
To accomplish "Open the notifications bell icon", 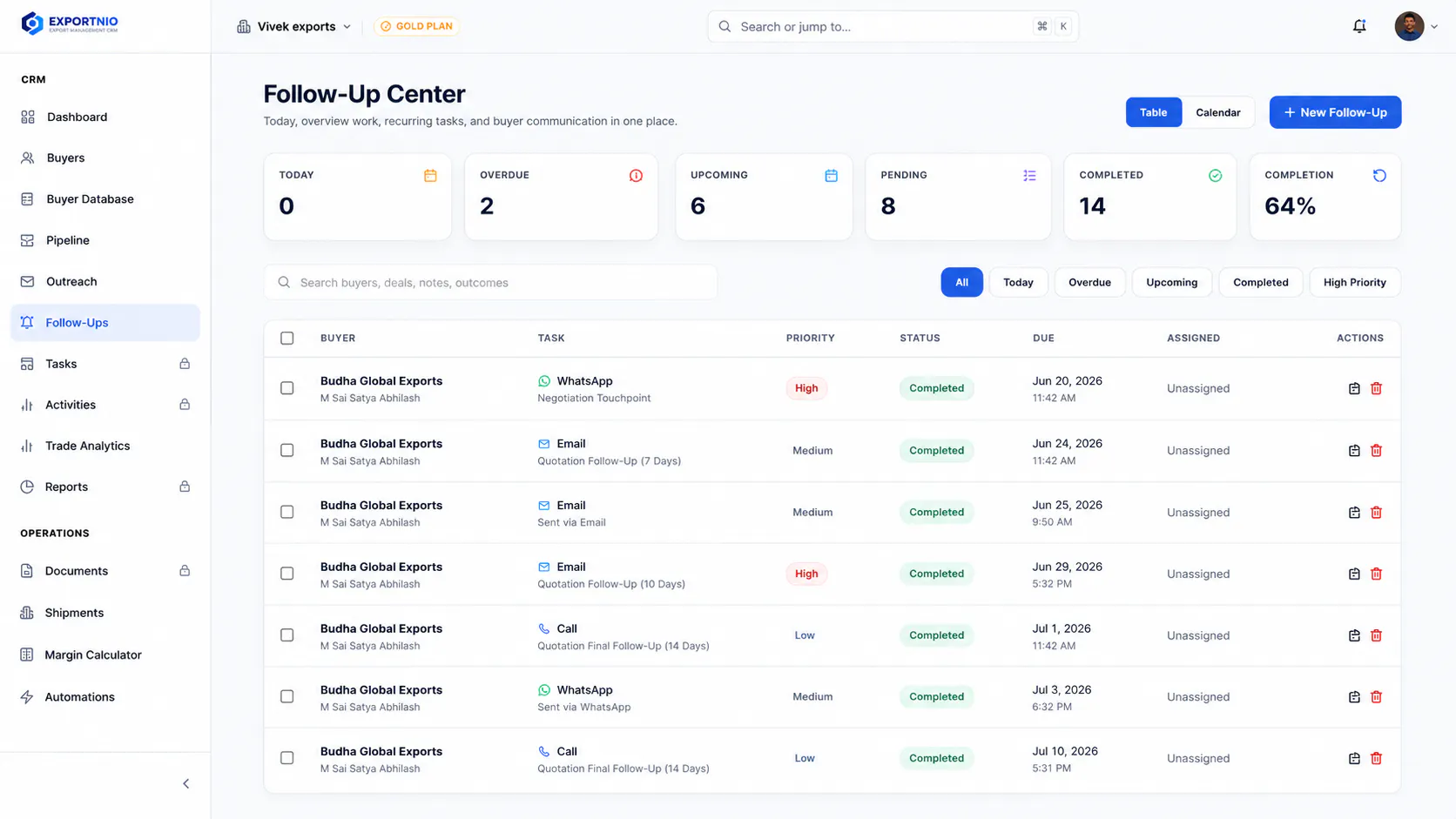I will tap(1359, 26).
